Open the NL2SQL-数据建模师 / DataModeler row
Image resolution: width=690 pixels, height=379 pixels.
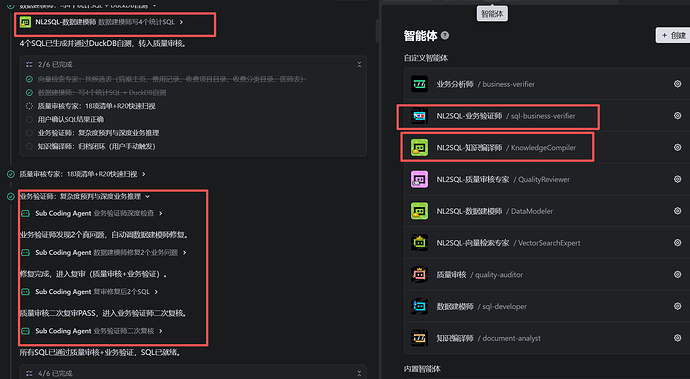tap(547, 211)
